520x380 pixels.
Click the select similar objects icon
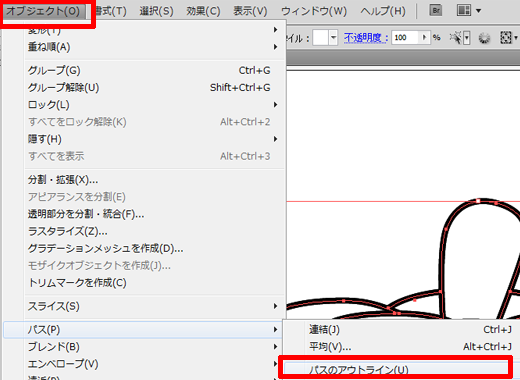456,38
